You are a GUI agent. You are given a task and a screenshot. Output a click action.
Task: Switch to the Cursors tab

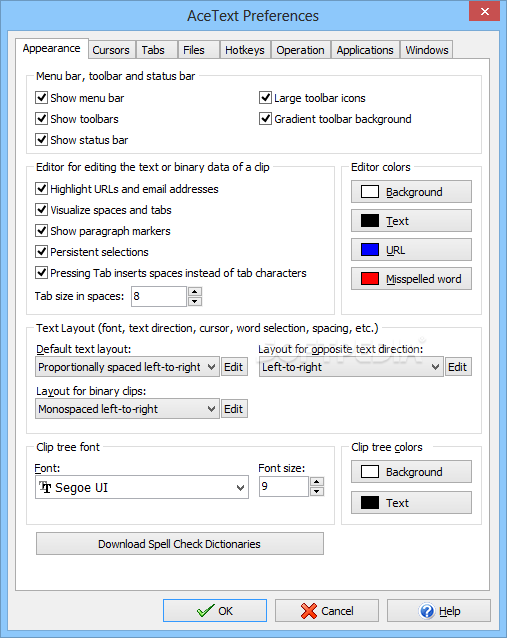(x=111, y=50)
